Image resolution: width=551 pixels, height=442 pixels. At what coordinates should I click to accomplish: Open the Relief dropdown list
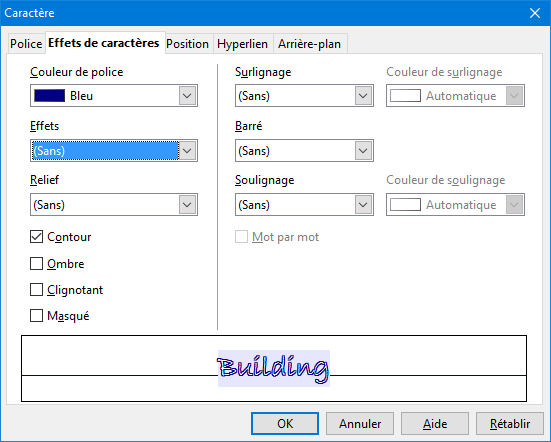pyautogui.click(x=114, y=204)
